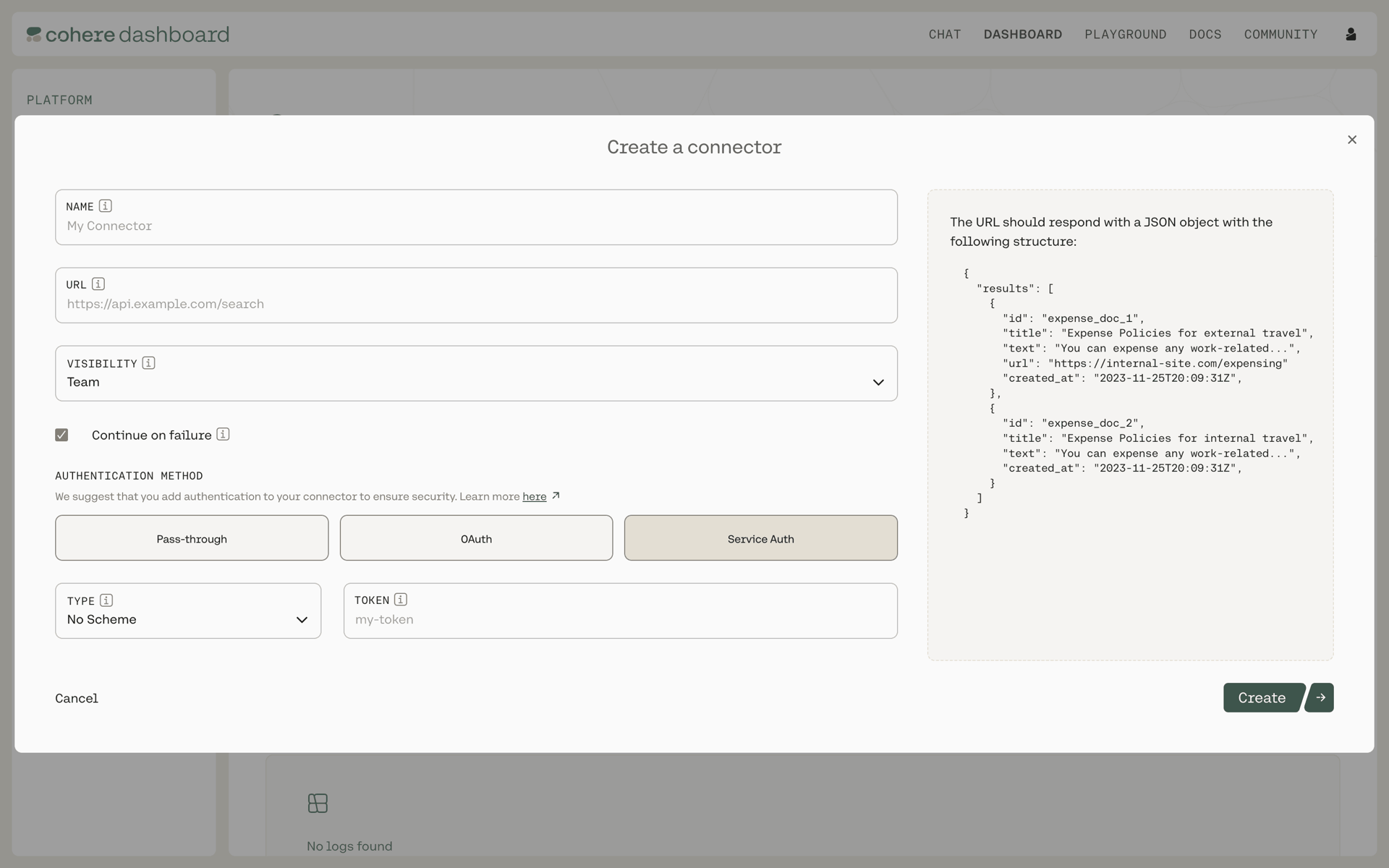Viewport: 1389px width, 868px height.
Task: Click the No logs found text
Action: click(349, 846)
